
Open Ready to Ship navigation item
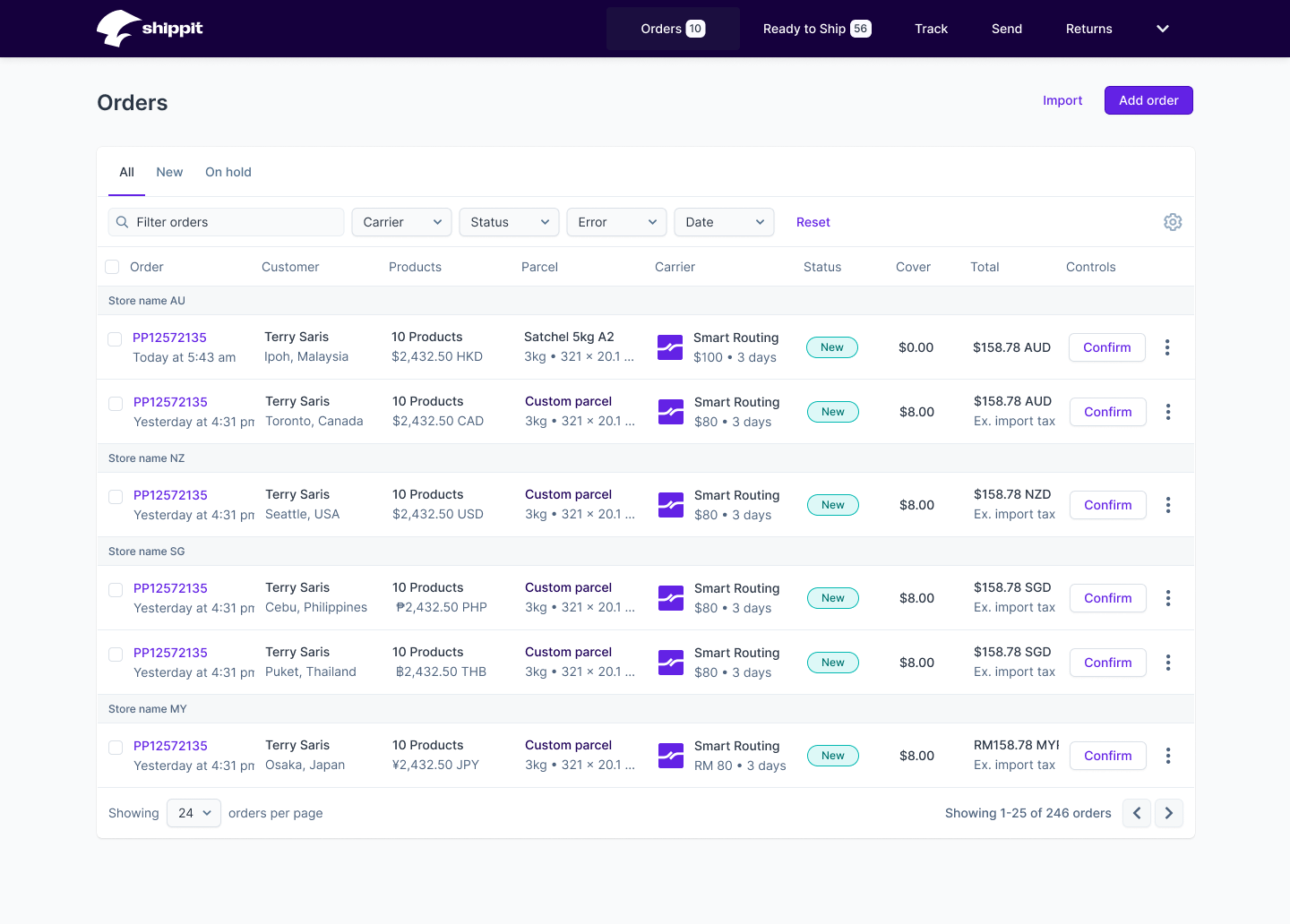tap(816, 29)
